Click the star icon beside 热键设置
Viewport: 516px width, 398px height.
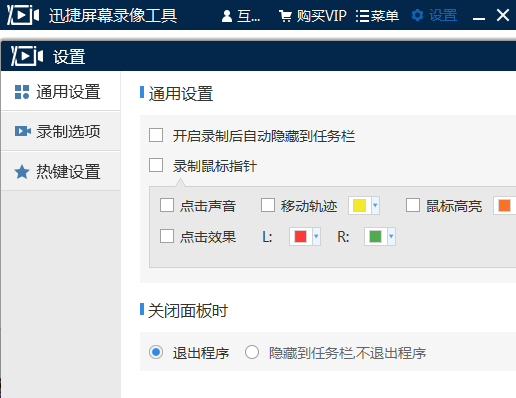click(x=22, y=172)
